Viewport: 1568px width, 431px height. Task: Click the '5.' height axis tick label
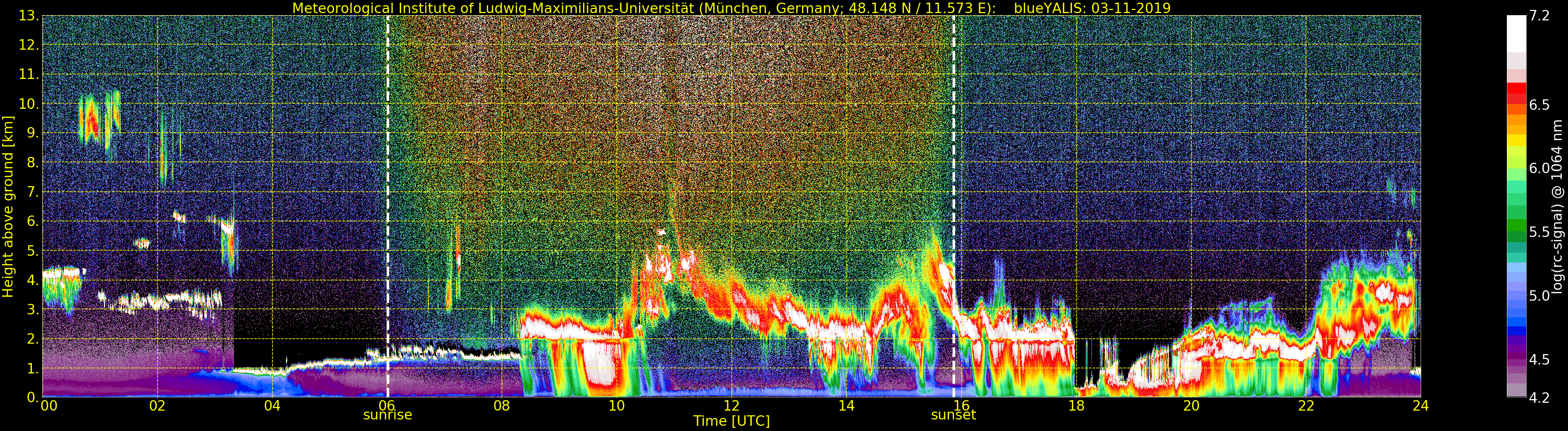click(32, 251)
